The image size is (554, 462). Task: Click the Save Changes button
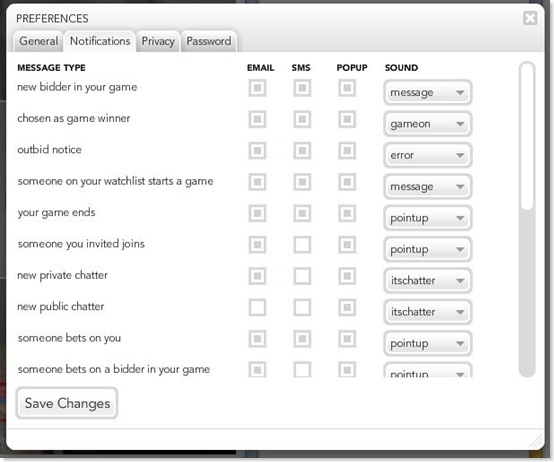67,403
